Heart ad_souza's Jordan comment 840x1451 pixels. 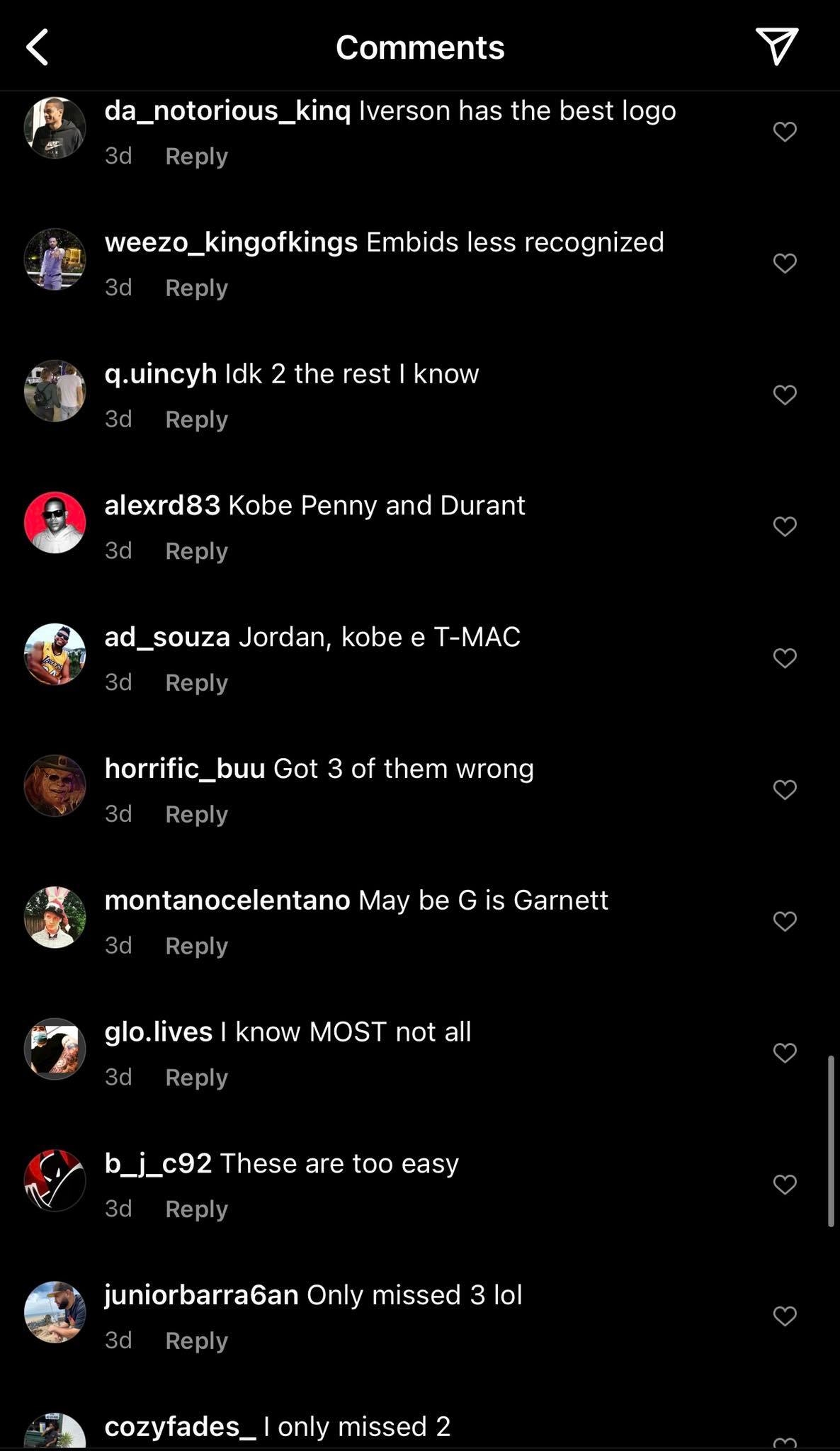785,658
